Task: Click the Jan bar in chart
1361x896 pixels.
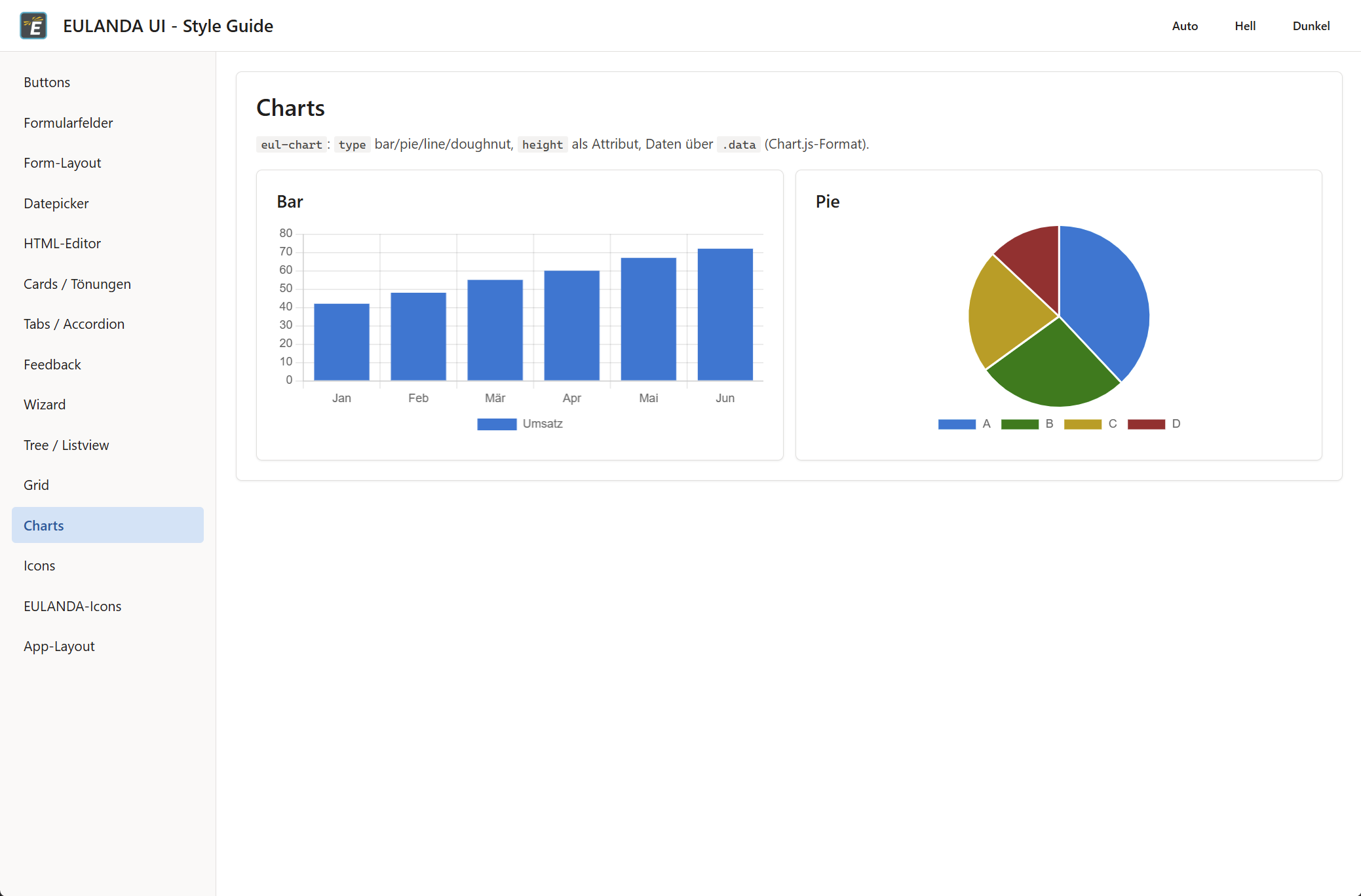Action: pos(341,342)
